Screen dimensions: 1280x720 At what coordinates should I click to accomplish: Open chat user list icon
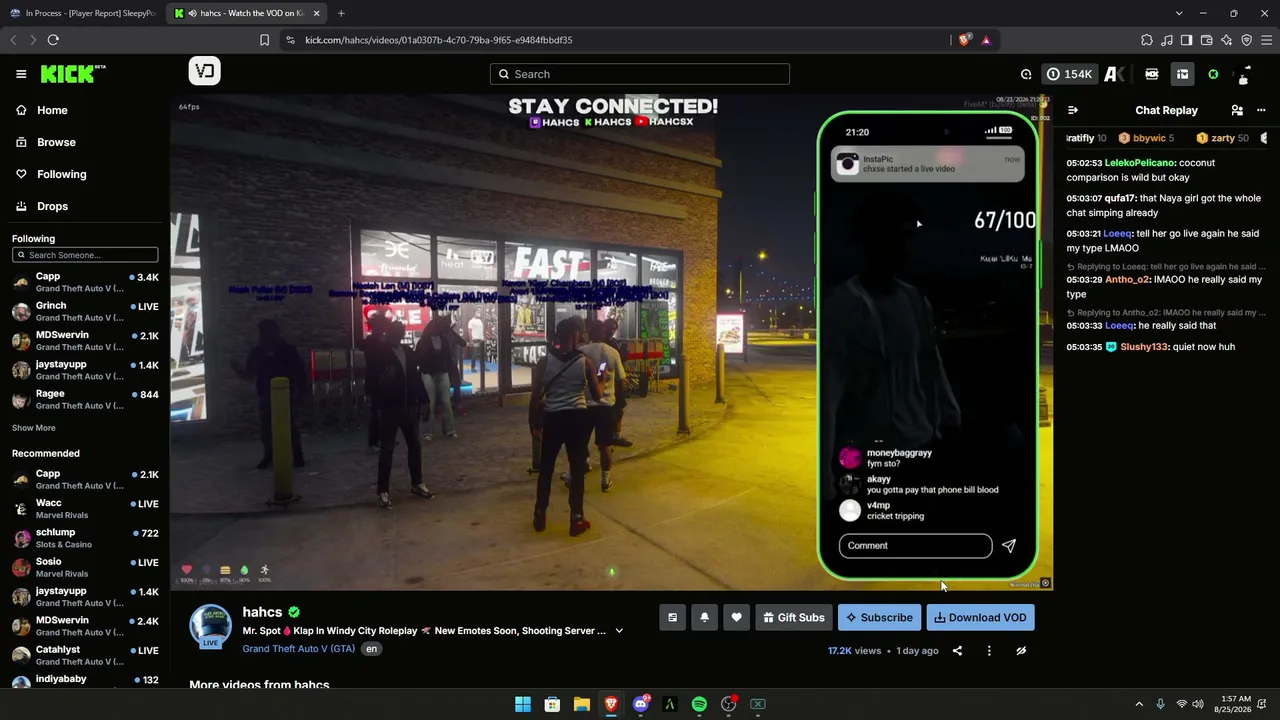(x=1237, y=110)
